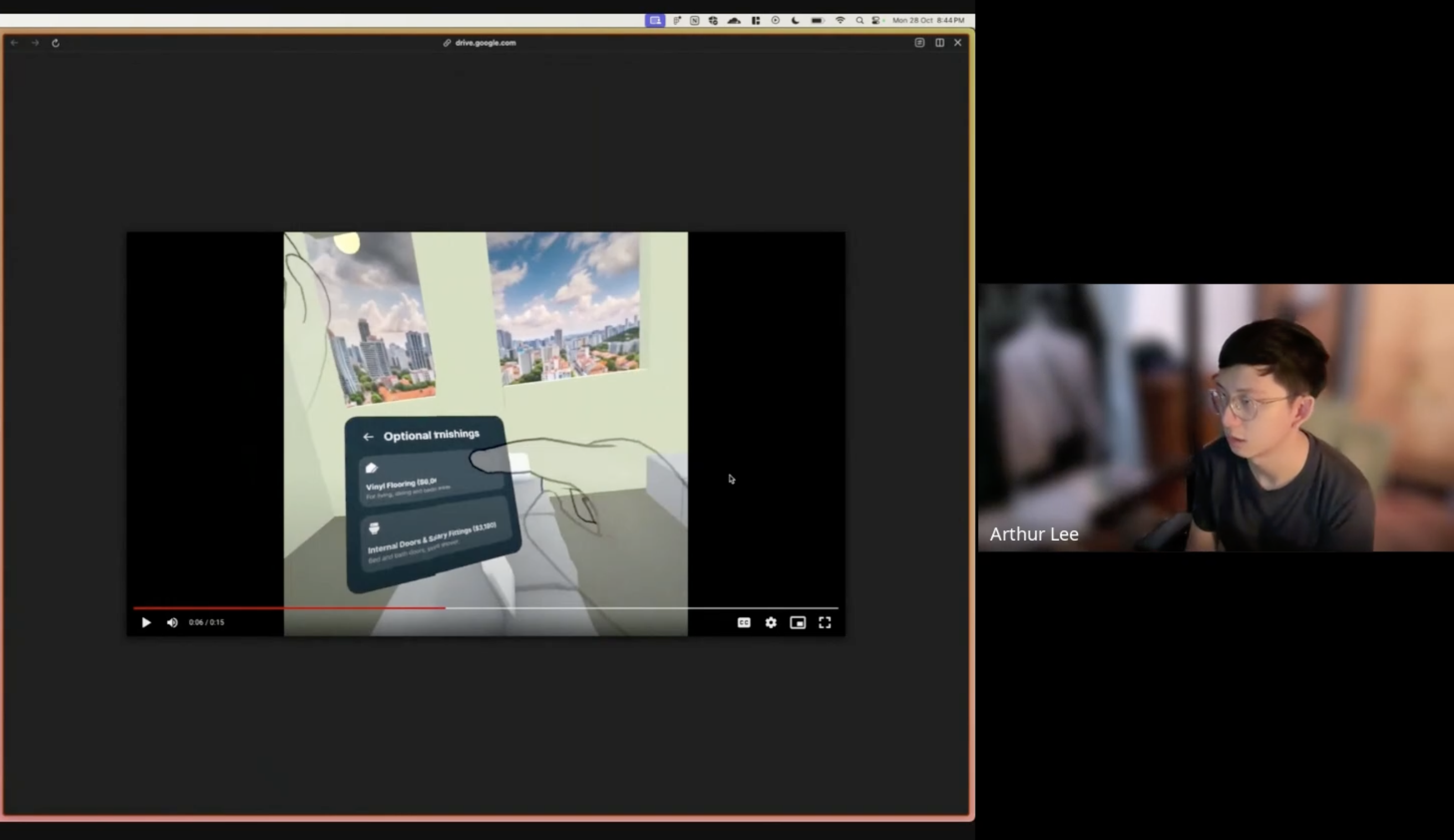Enable picture-in-picture mode
The image size is (1454, 840).
coord(797,622)
